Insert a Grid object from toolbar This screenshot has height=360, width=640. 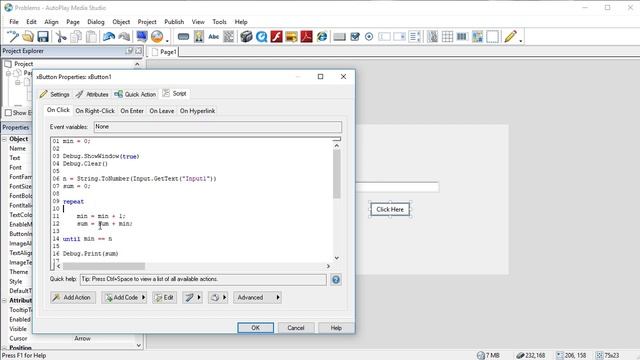click(x=447, y=37)
